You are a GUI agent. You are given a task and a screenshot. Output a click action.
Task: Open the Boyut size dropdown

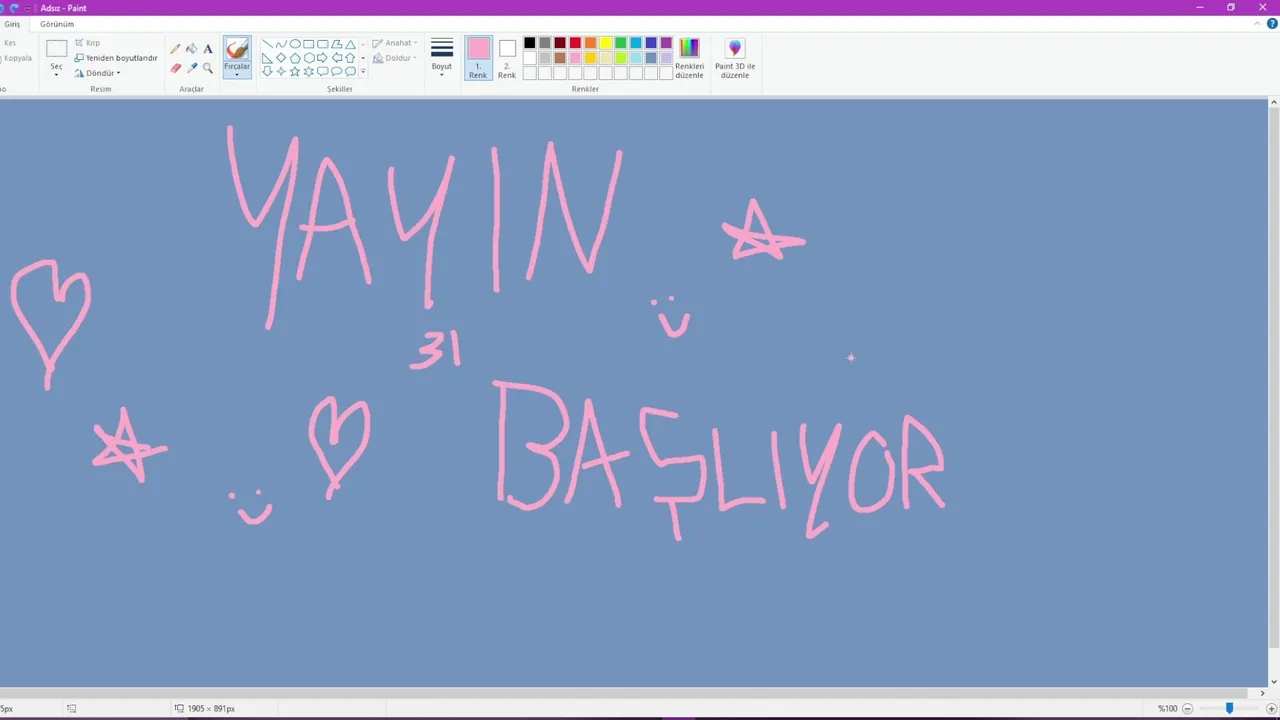(x=442, y=58)
